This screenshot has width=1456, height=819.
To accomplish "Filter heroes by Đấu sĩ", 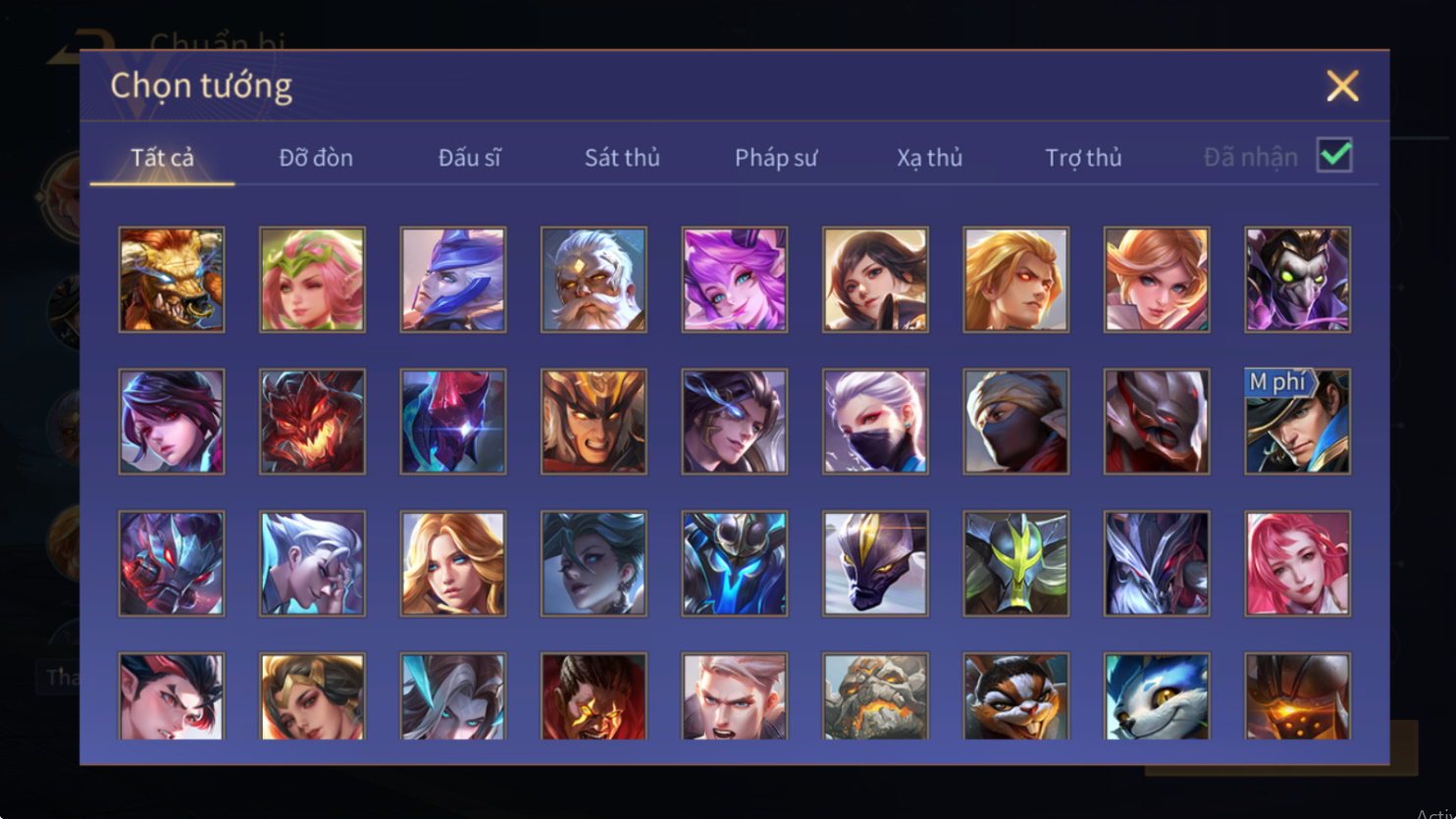I will (470, 157).
